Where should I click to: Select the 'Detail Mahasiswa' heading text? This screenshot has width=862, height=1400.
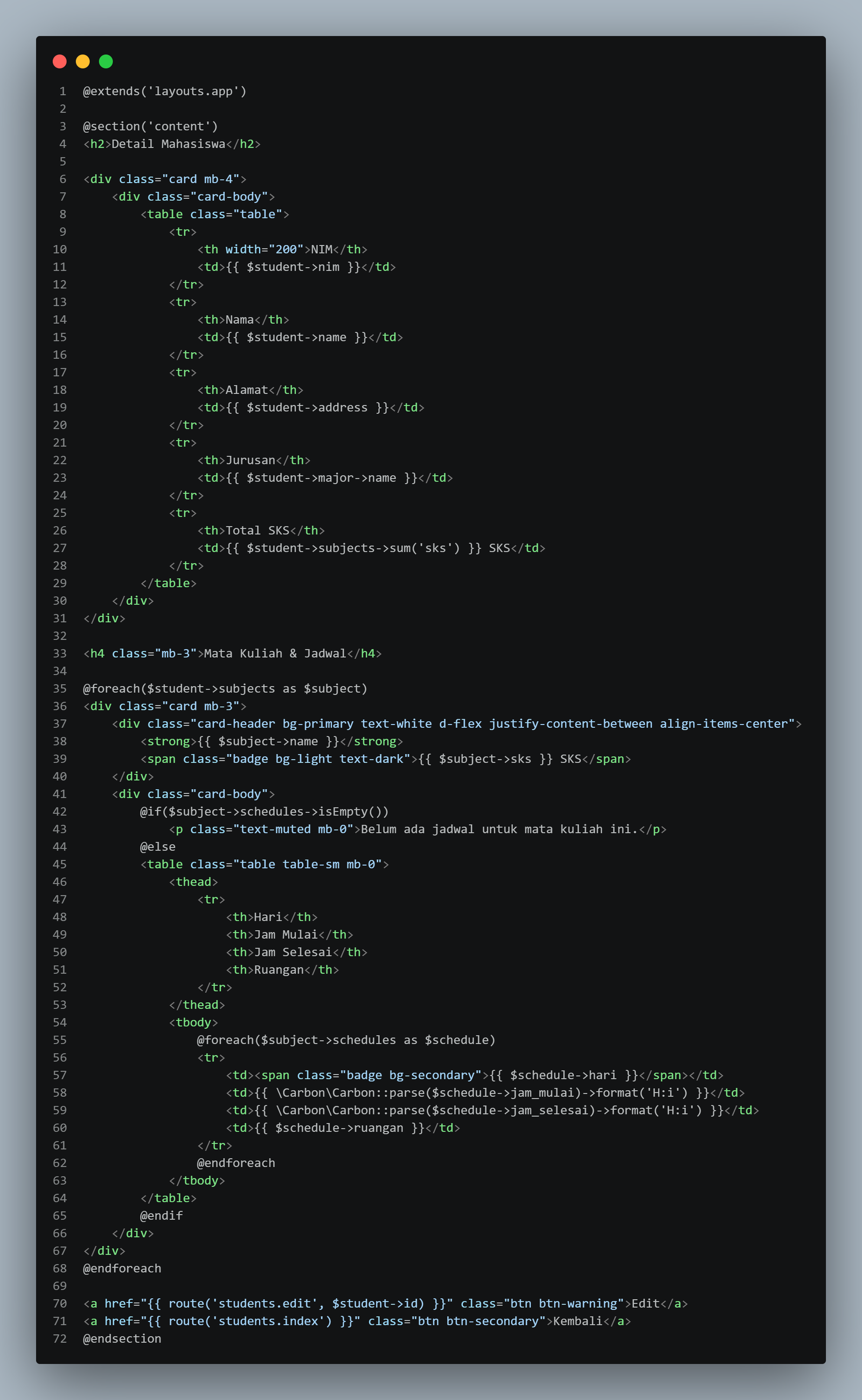(x=168, y=144)
